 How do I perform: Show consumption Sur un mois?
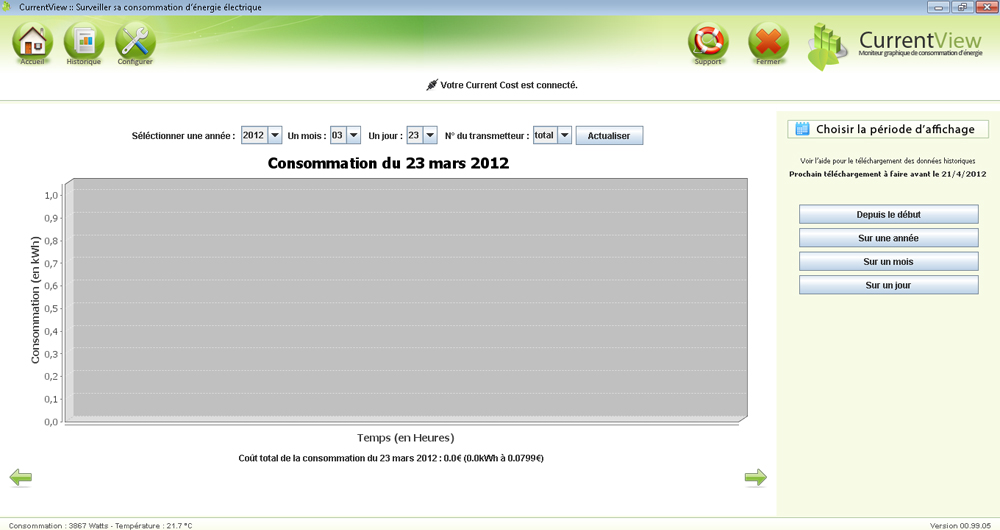click(x=888, y=262)
